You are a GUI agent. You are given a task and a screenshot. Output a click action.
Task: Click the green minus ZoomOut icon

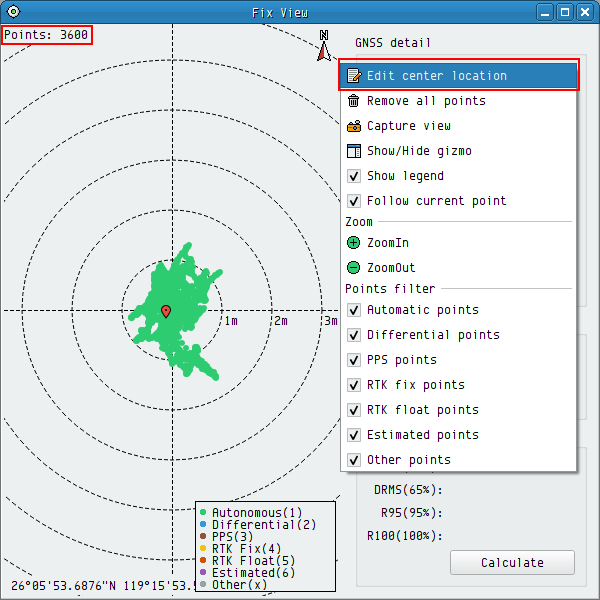coord(353,268)
